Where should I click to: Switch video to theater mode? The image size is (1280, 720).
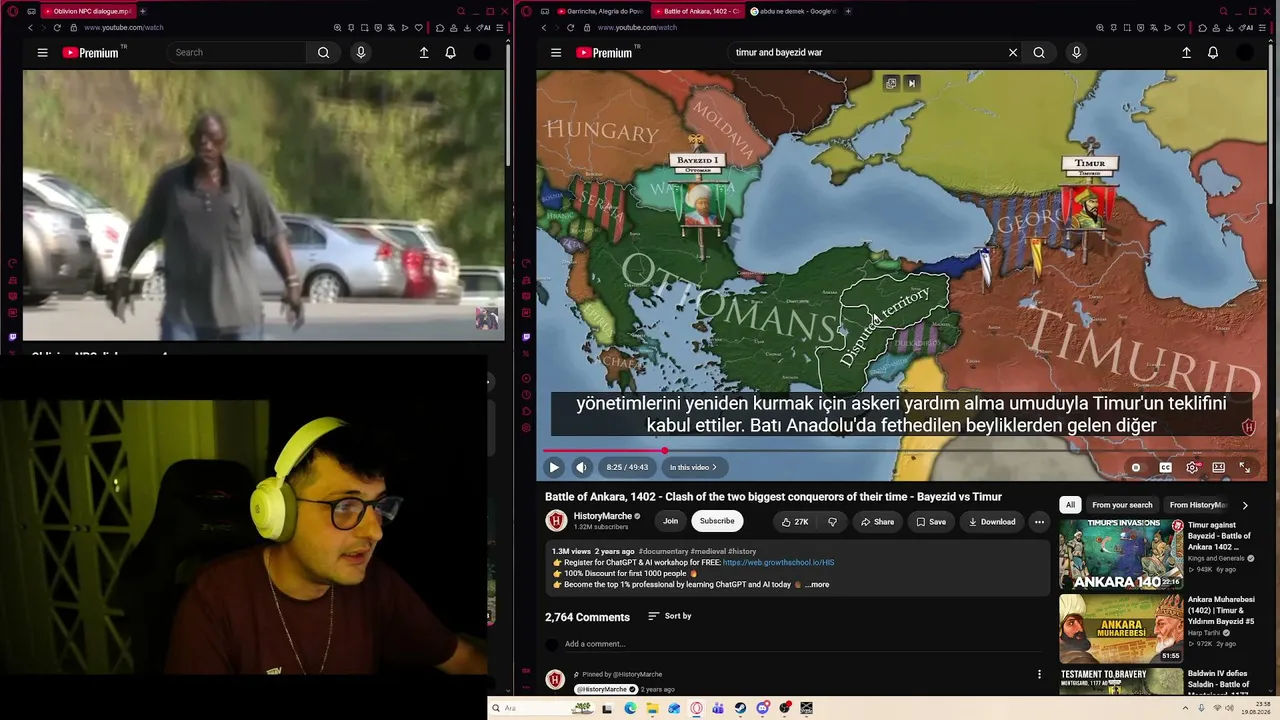pyautogui.click(x=1219, y=467)
